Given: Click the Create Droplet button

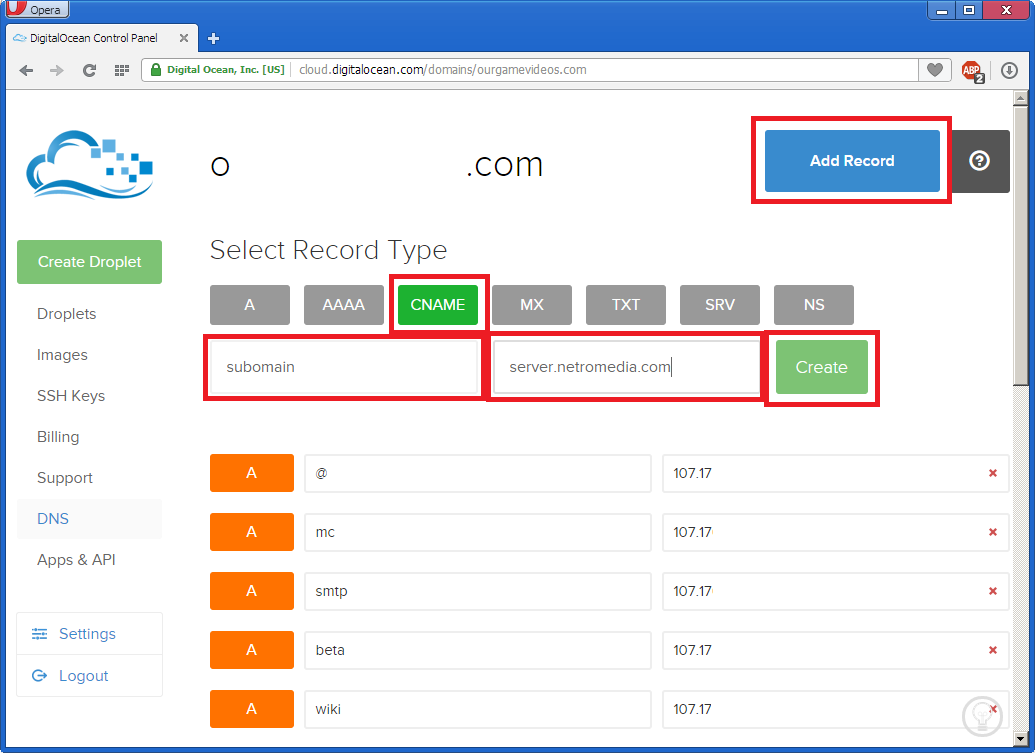Looking at the screenshot, I should pos(90,262).
